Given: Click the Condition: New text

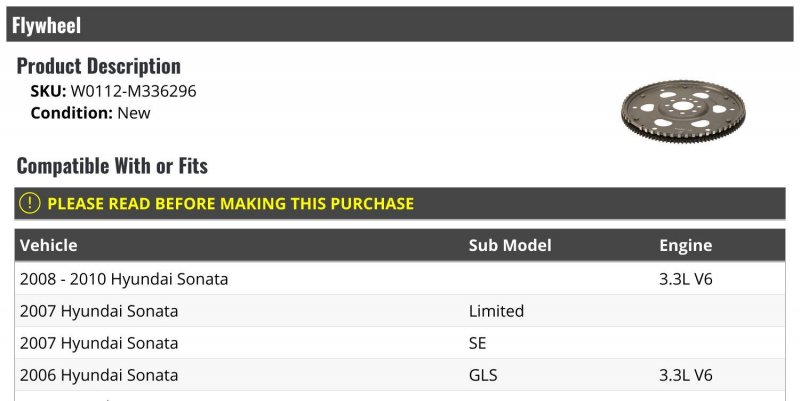Looking at the screenshot, I should [90, 113].
